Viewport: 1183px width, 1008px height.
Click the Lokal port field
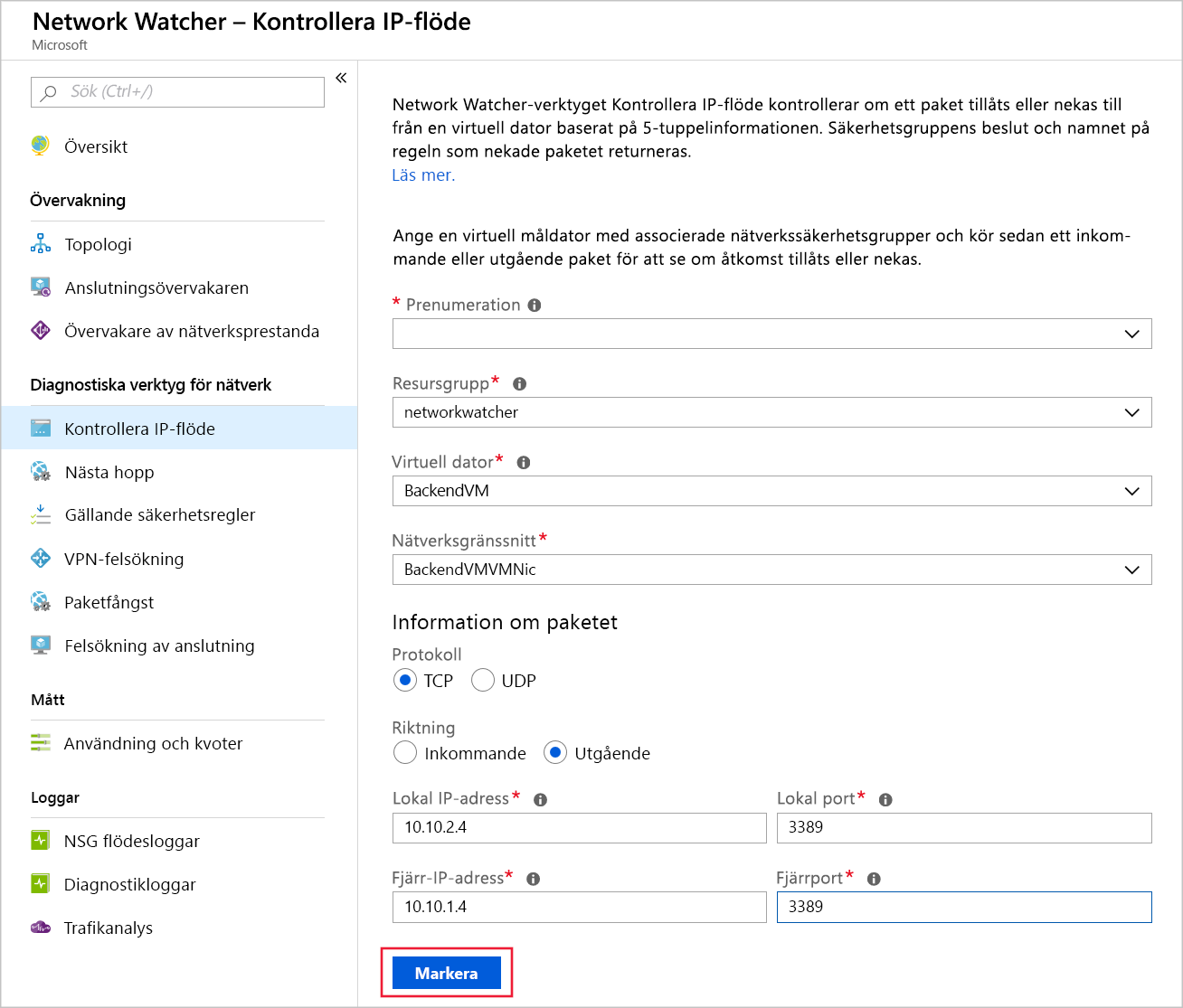click(964, 828)
